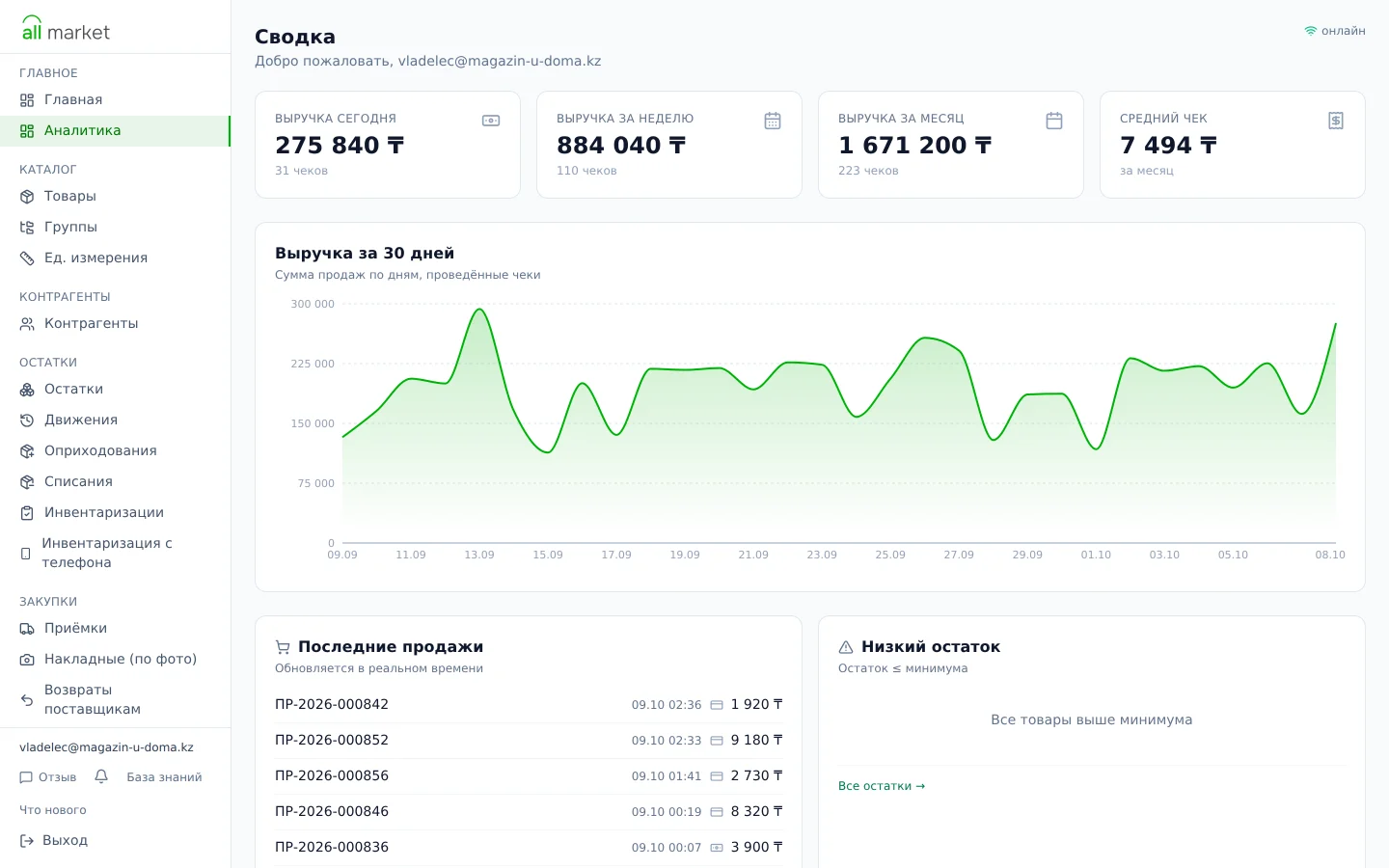This screenshot has width=1389, height=868.
Task: Go to Движения
Action: pyautogui.click(x=115, y=420)
